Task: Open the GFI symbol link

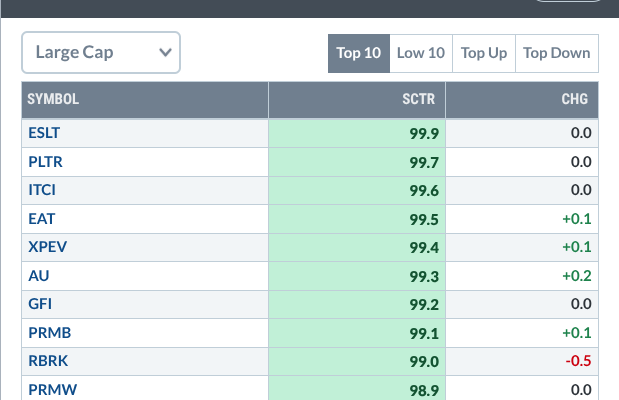Action: click(40, 304)
